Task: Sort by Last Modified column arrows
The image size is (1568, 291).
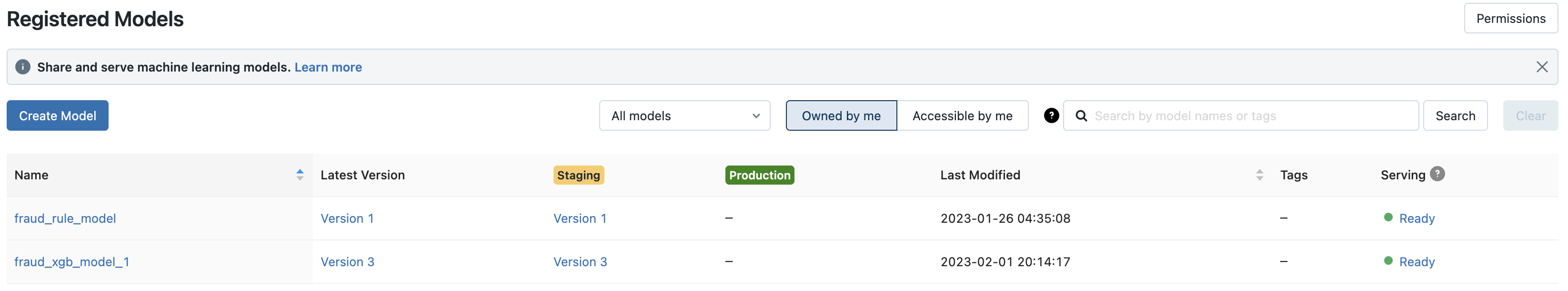Action: [x=1259, y=175]
